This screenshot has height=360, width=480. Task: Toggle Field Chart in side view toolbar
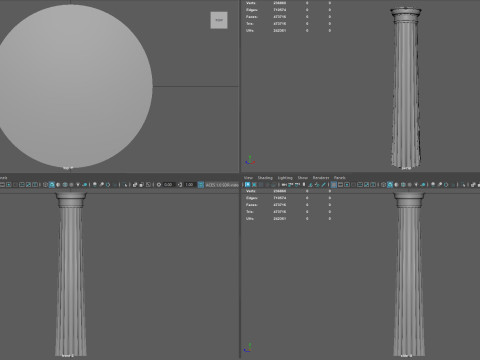[x=360, y=184]
